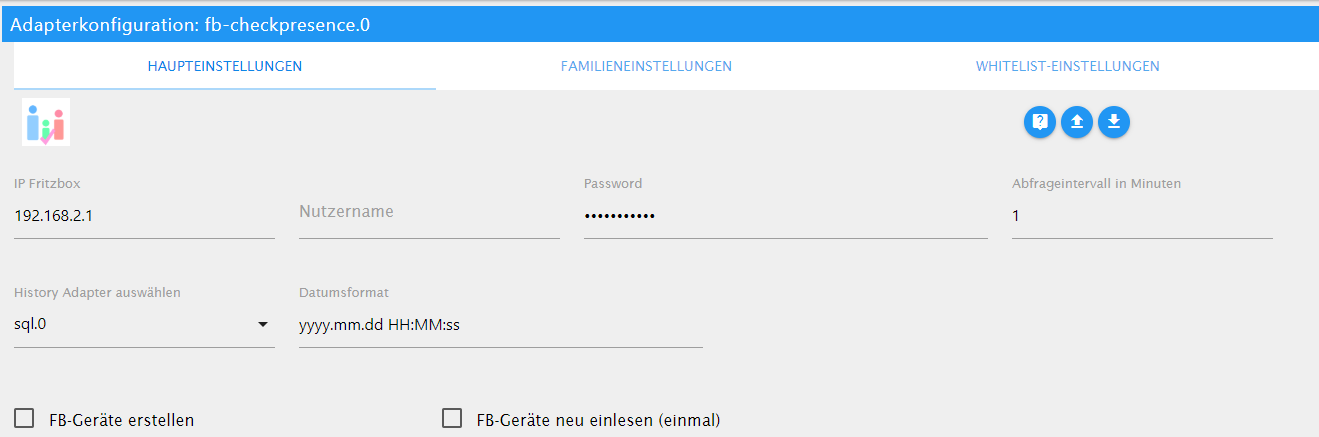This screenshot has height=437, width=1319.
Task: Click the download configuration arrow icon
Action: coord(1114,122)
